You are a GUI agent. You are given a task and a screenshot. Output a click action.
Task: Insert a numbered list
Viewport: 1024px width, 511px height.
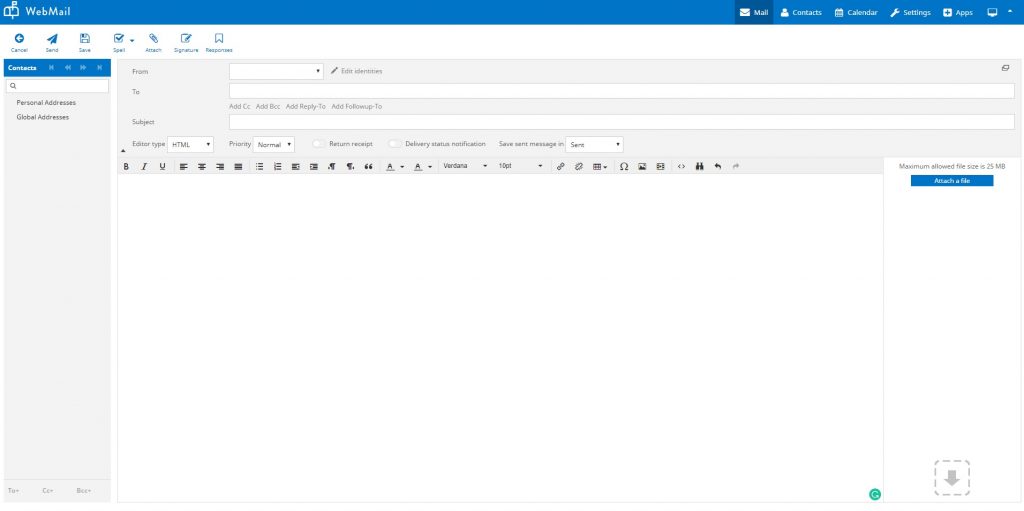278,167
